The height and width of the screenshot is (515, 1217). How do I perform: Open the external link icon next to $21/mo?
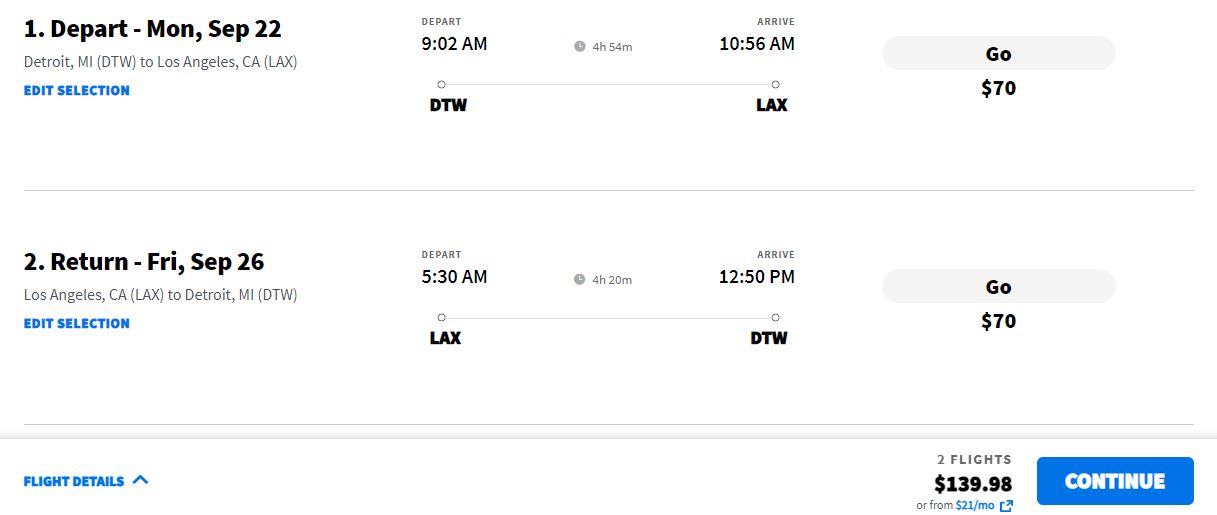pos(1006,506)
